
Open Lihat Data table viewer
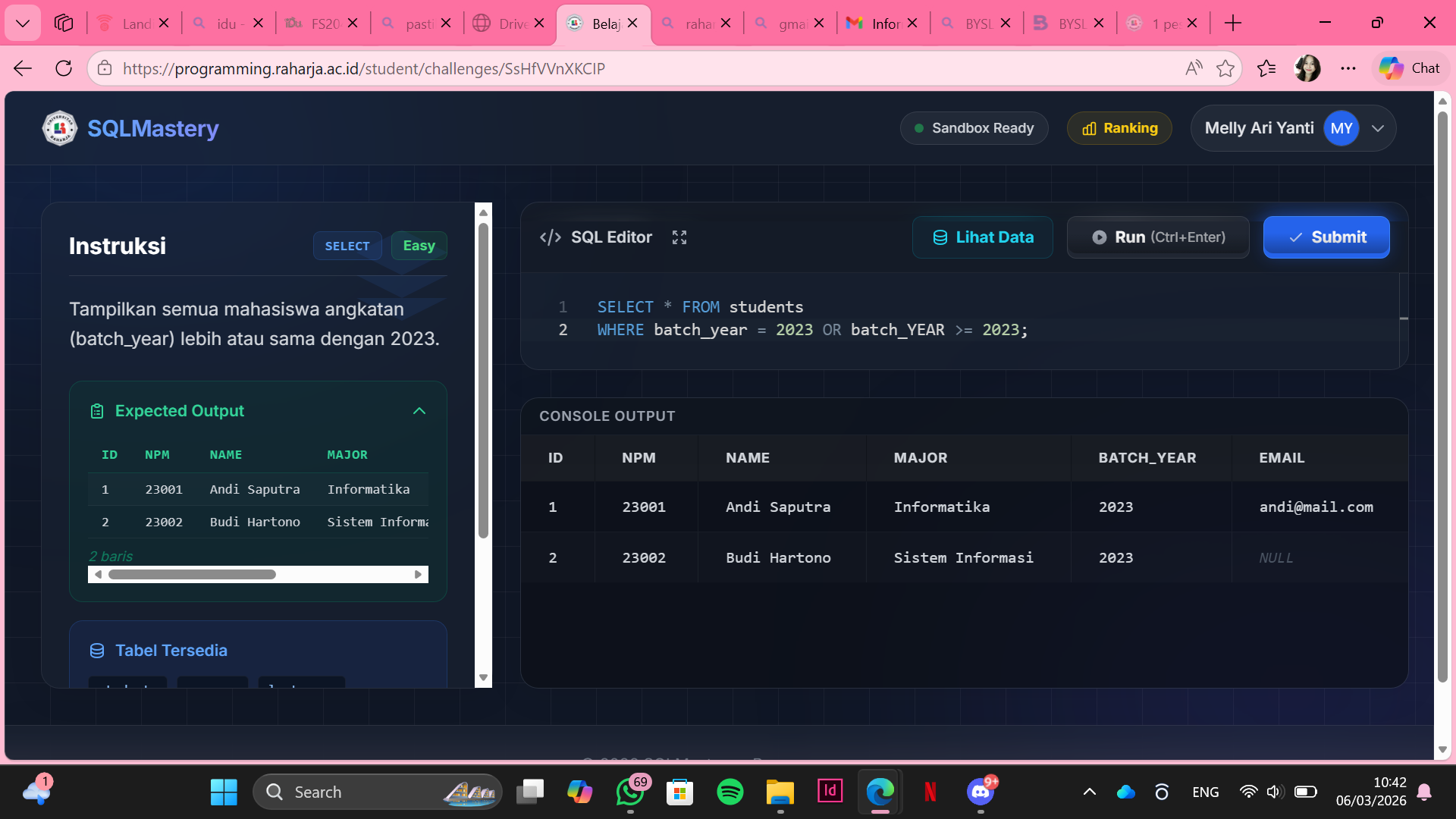tap(982, 237)
